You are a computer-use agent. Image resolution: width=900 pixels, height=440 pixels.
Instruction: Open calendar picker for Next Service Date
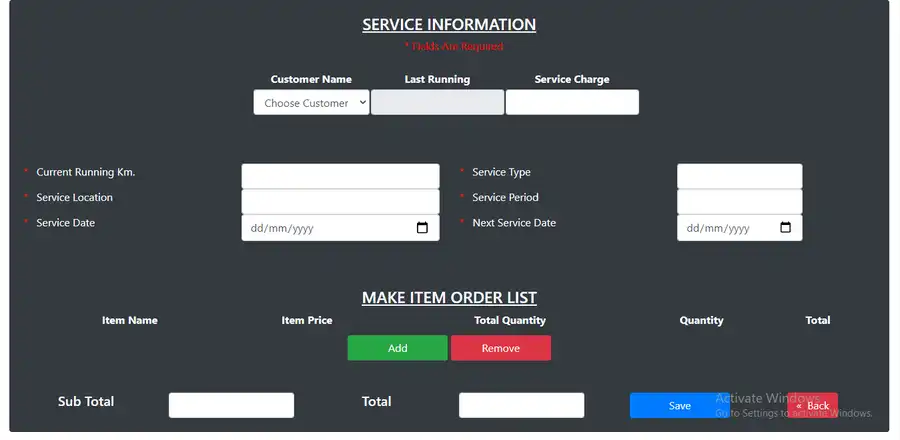(785, 228)
